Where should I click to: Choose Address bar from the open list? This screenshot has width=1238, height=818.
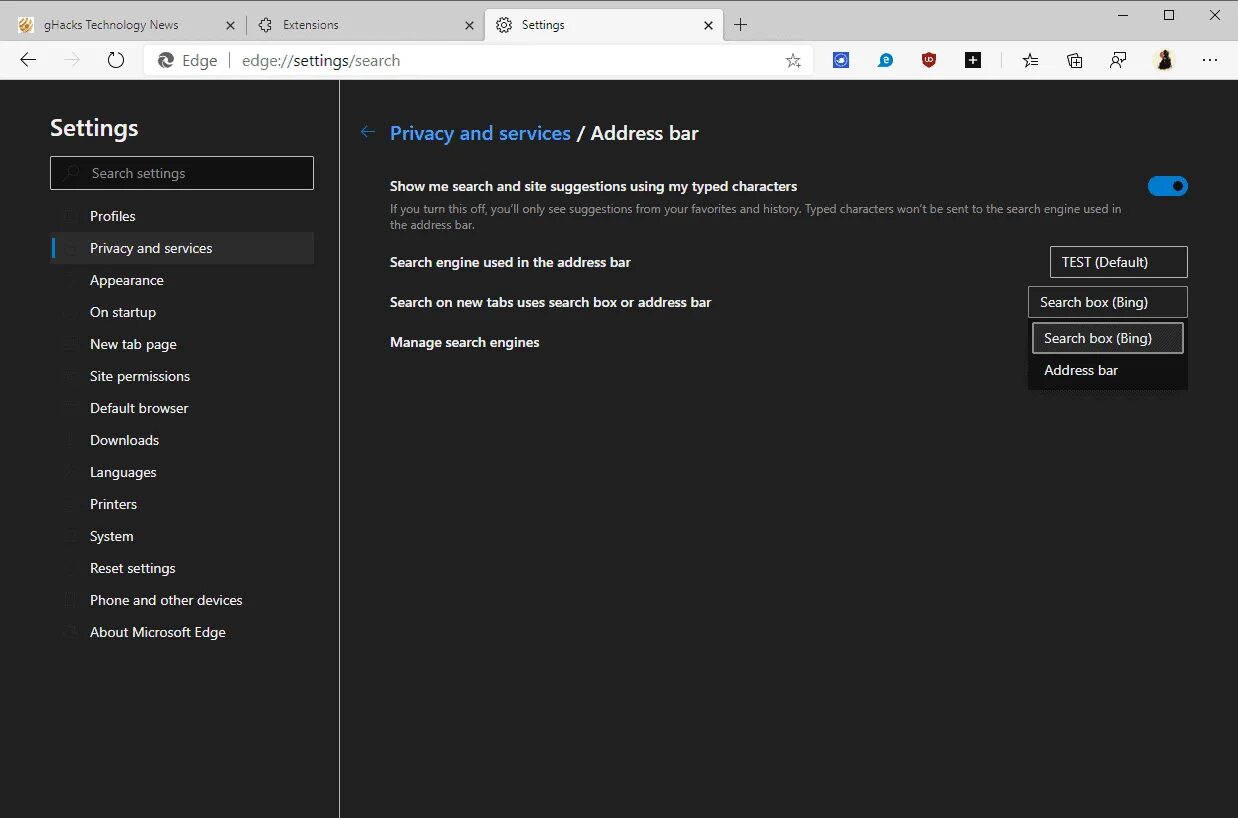pyautogui.click(x=1108, y=370)
